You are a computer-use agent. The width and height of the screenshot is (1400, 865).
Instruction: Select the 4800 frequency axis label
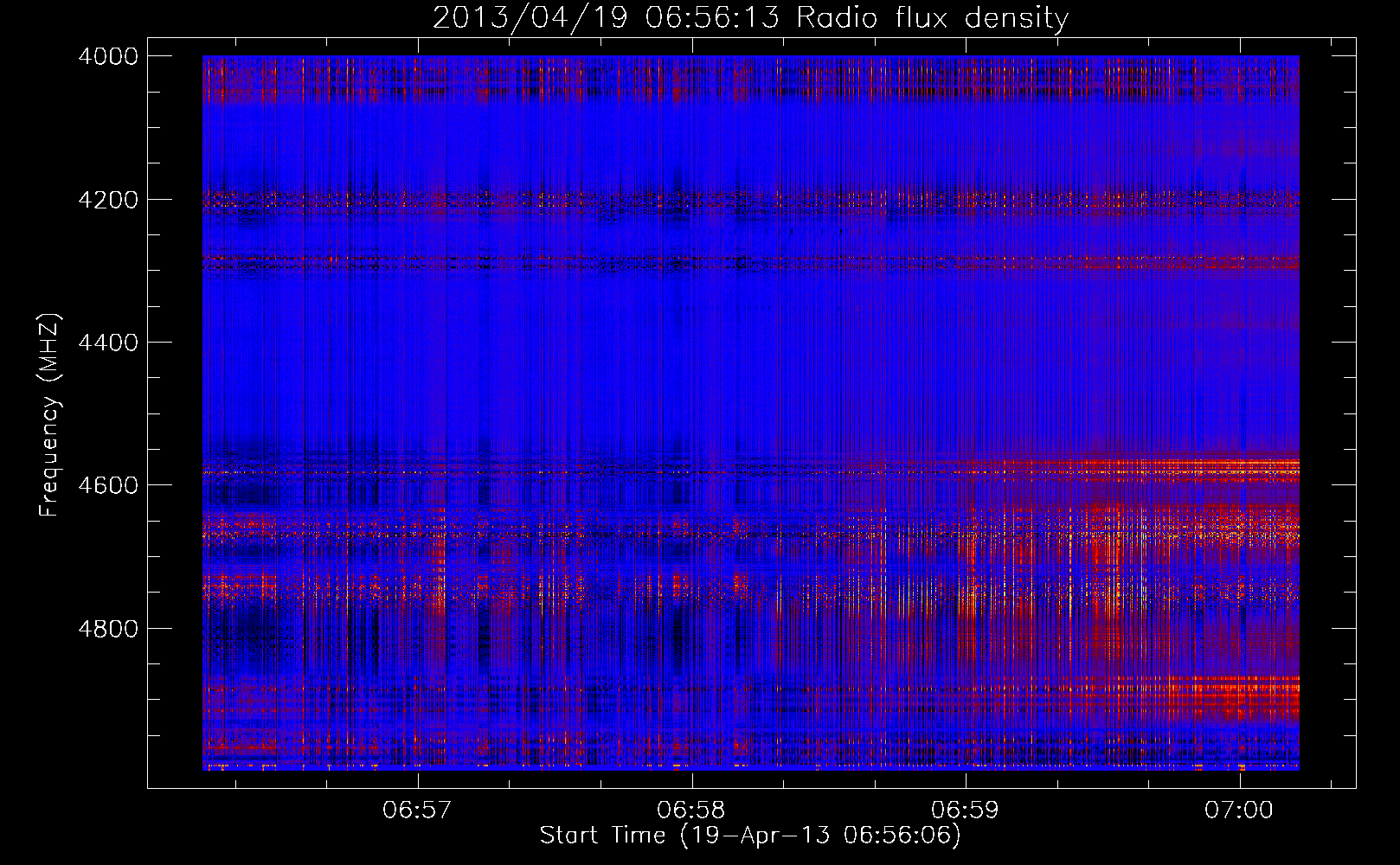point(108,629)
